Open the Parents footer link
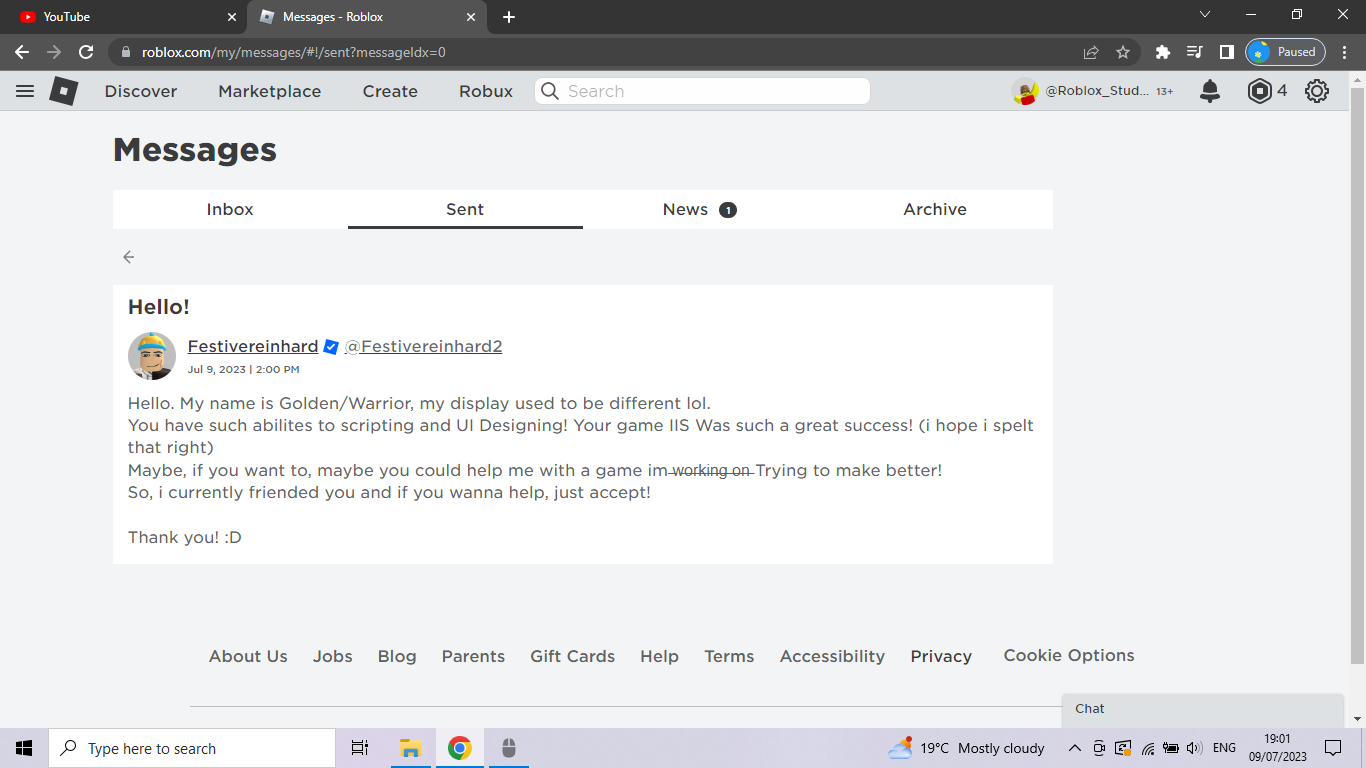 tap(473, 656)
